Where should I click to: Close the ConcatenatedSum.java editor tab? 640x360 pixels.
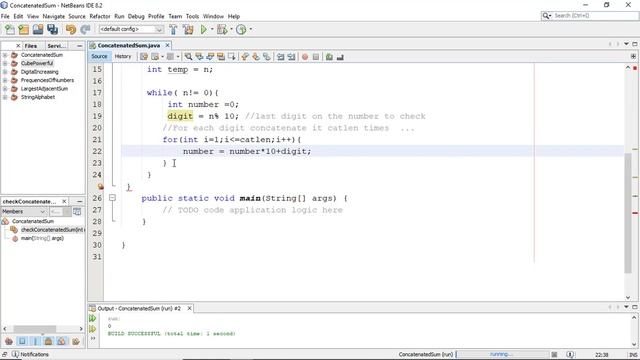[x=167, y=45]
